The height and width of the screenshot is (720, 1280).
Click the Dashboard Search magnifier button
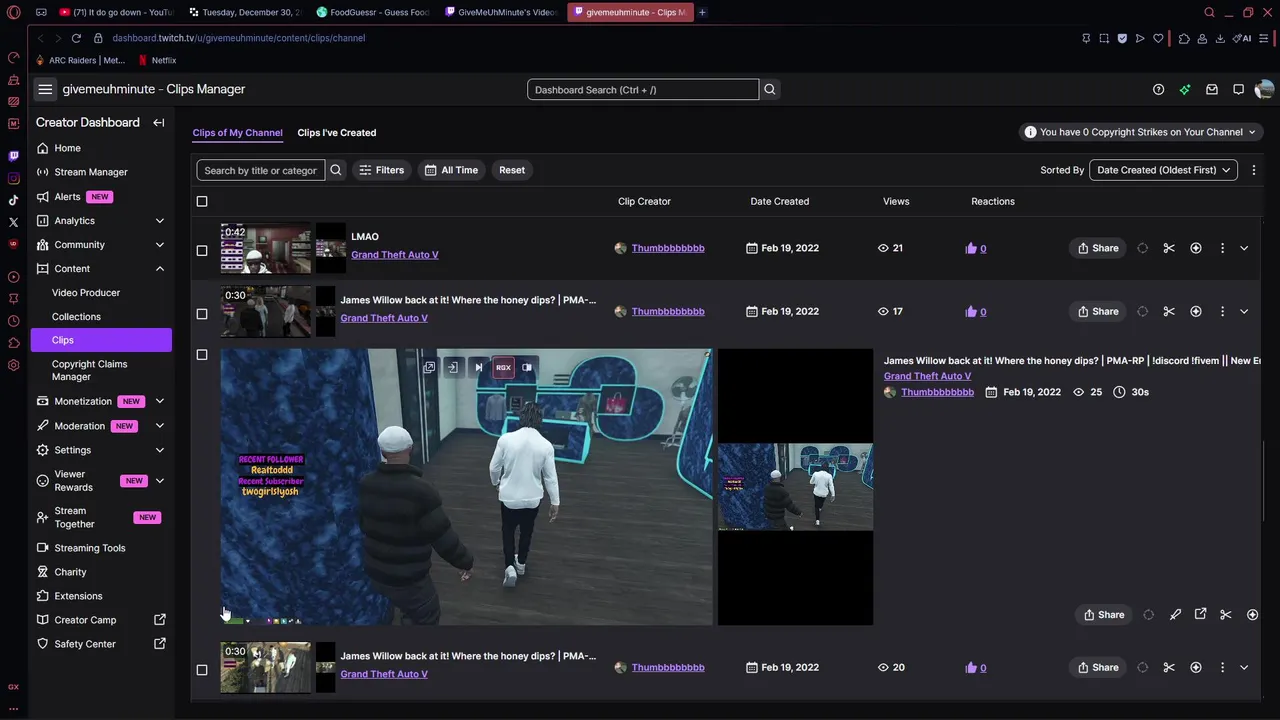pyautogui.click(x=770, y=89)
